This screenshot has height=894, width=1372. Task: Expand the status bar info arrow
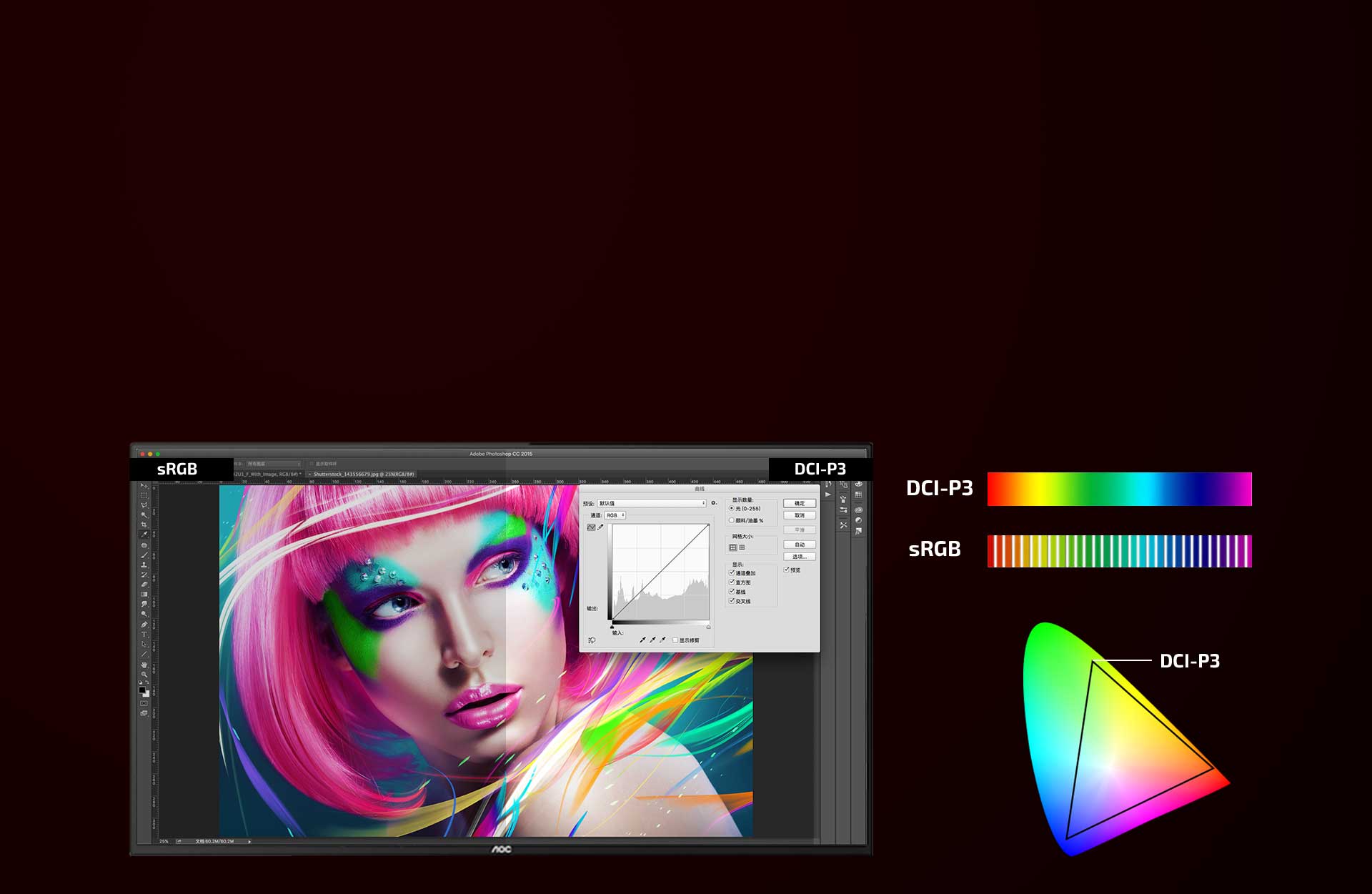pyautogui.click(x=249, y=841)
